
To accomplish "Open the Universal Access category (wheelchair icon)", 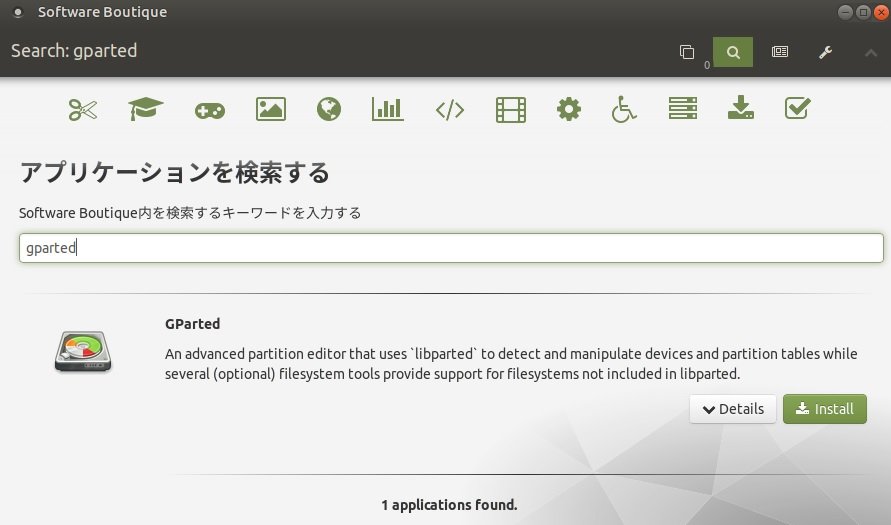I will point(623,109).
